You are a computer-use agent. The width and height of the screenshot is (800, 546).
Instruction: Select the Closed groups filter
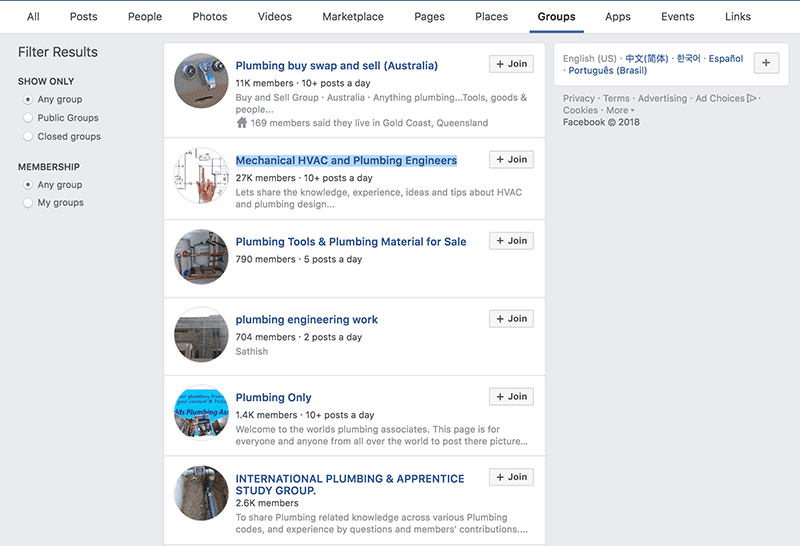coord(28,136)
